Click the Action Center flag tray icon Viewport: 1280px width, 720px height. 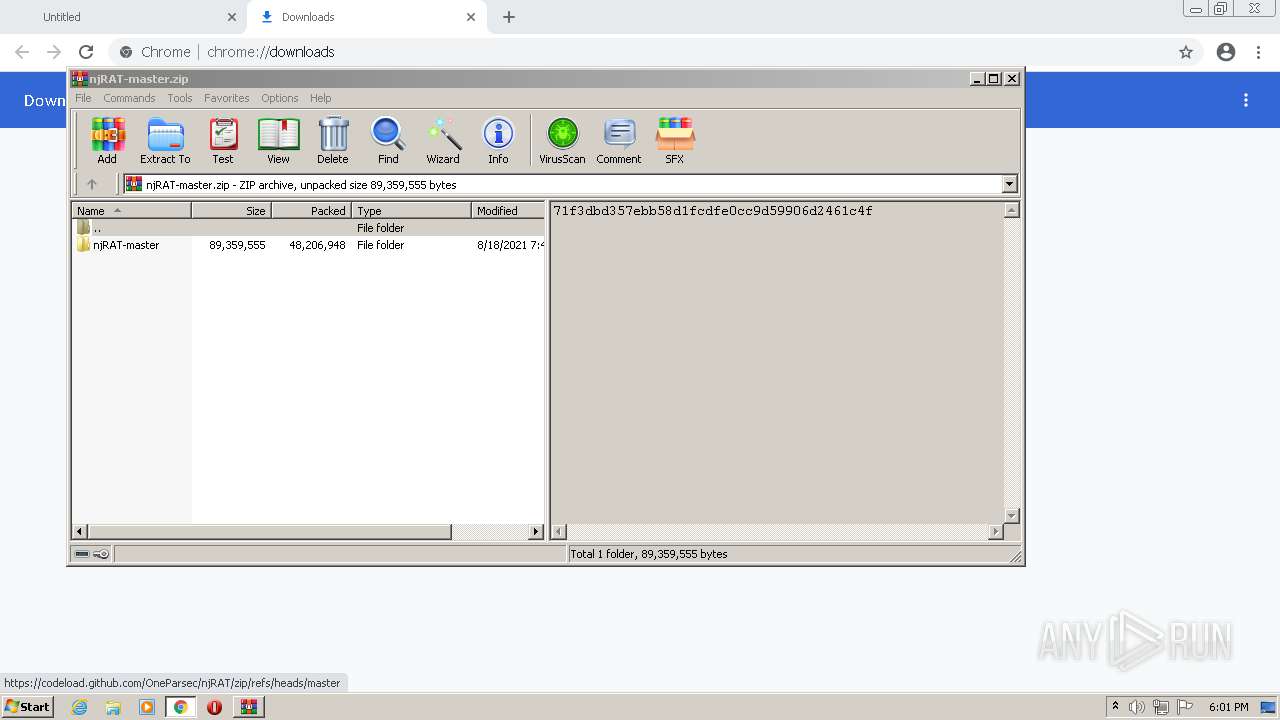click(1184, 707)
